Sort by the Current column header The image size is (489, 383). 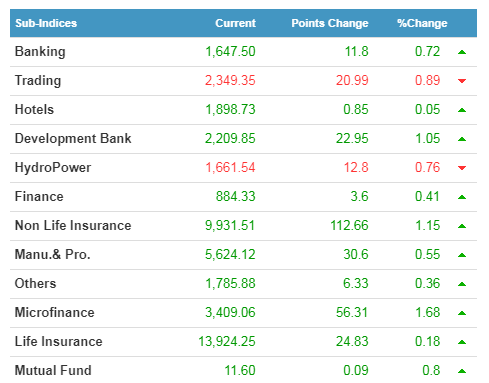235,23
